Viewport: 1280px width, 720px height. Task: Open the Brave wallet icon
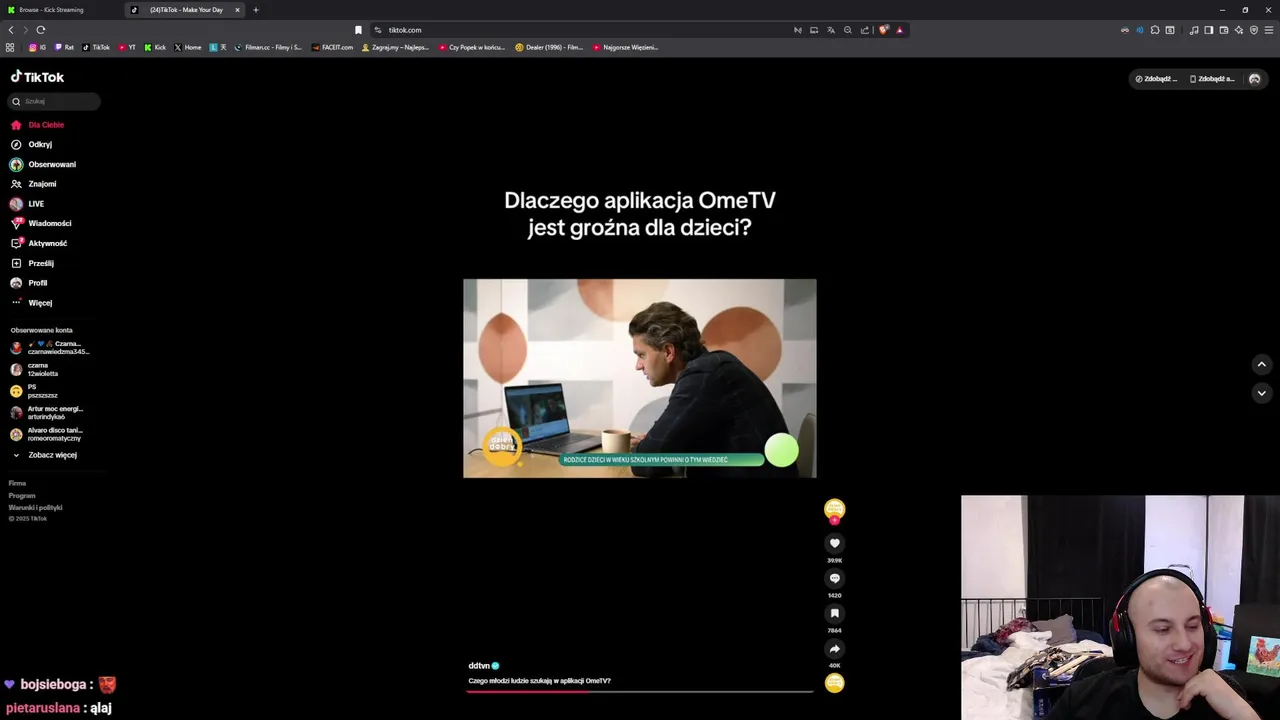1224,30
